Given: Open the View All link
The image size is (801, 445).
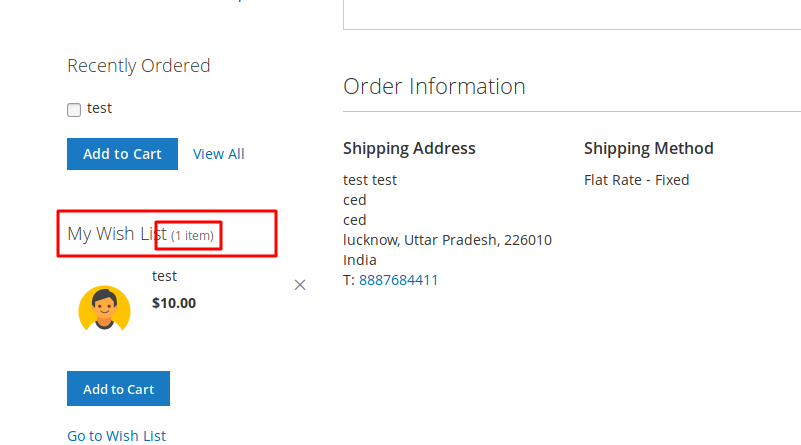Looking at the screenshot, I should (x=219, y=154).
